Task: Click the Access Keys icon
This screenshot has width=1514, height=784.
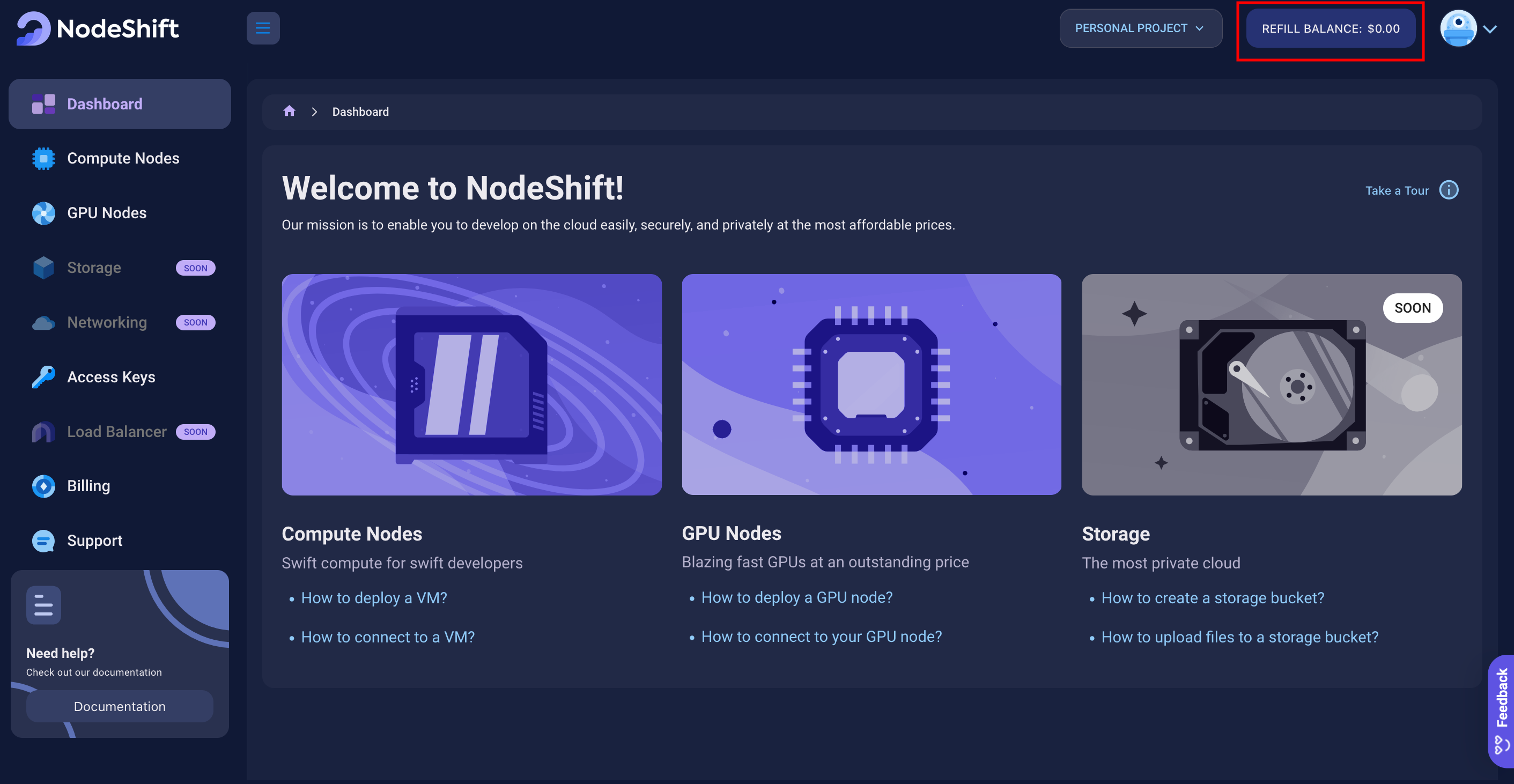Action: coord(43,378)
